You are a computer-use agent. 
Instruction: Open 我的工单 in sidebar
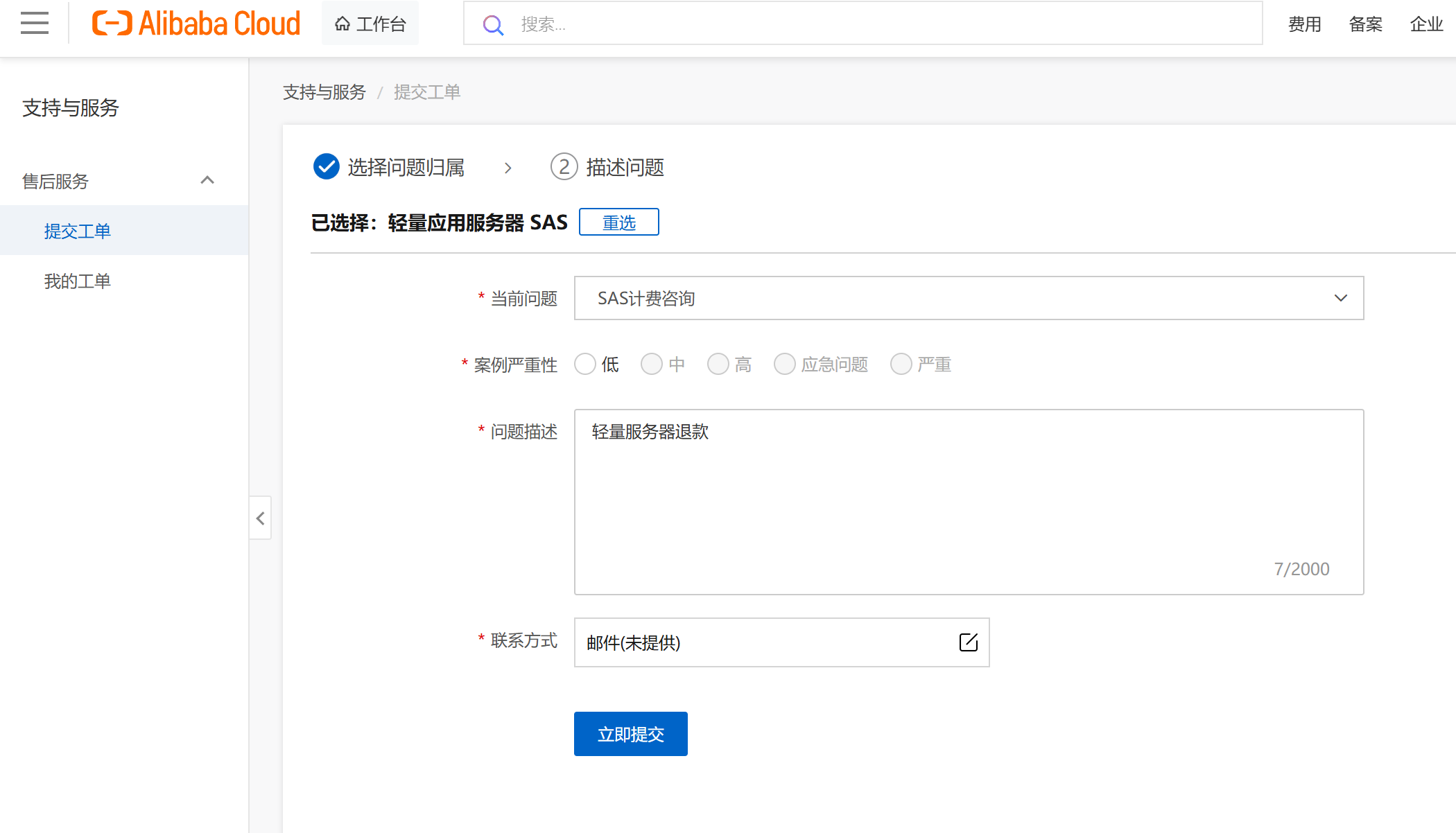(x=78, y=281)
